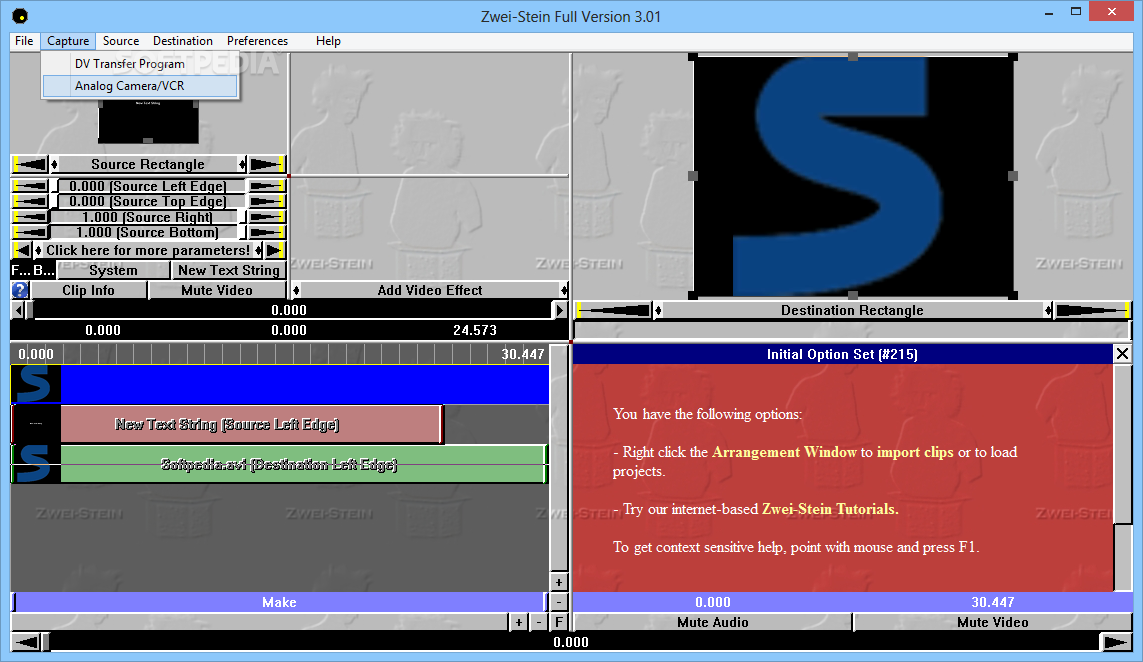Image resolution: width=1143 pixels, height=662 pixels.
Task: Click the System button
Action: pyautogui.click(x=113, y=270)
